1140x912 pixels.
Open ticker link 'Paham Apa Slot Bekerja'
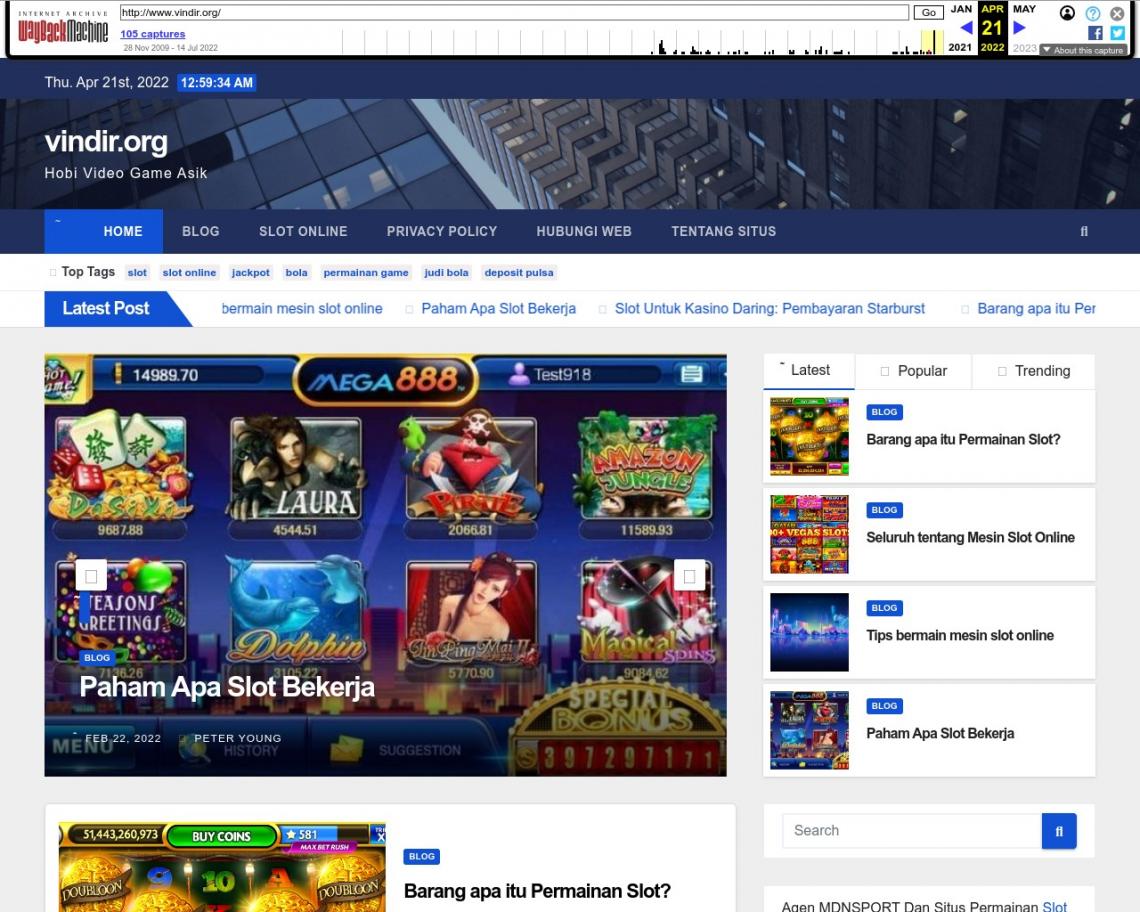[499, 308]
